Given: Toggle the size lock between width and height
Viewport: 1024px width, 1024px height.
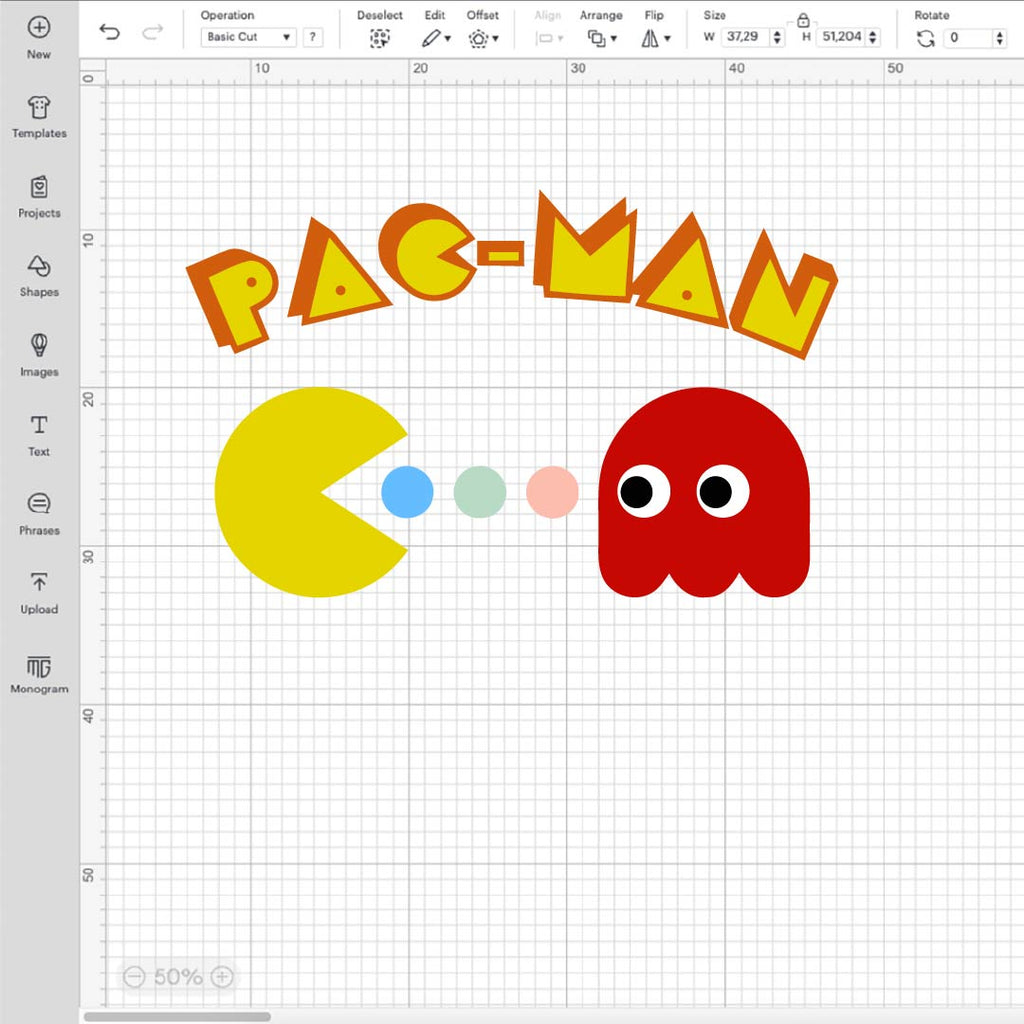Looking at the screenshot, I should click(x=803, y=20).
